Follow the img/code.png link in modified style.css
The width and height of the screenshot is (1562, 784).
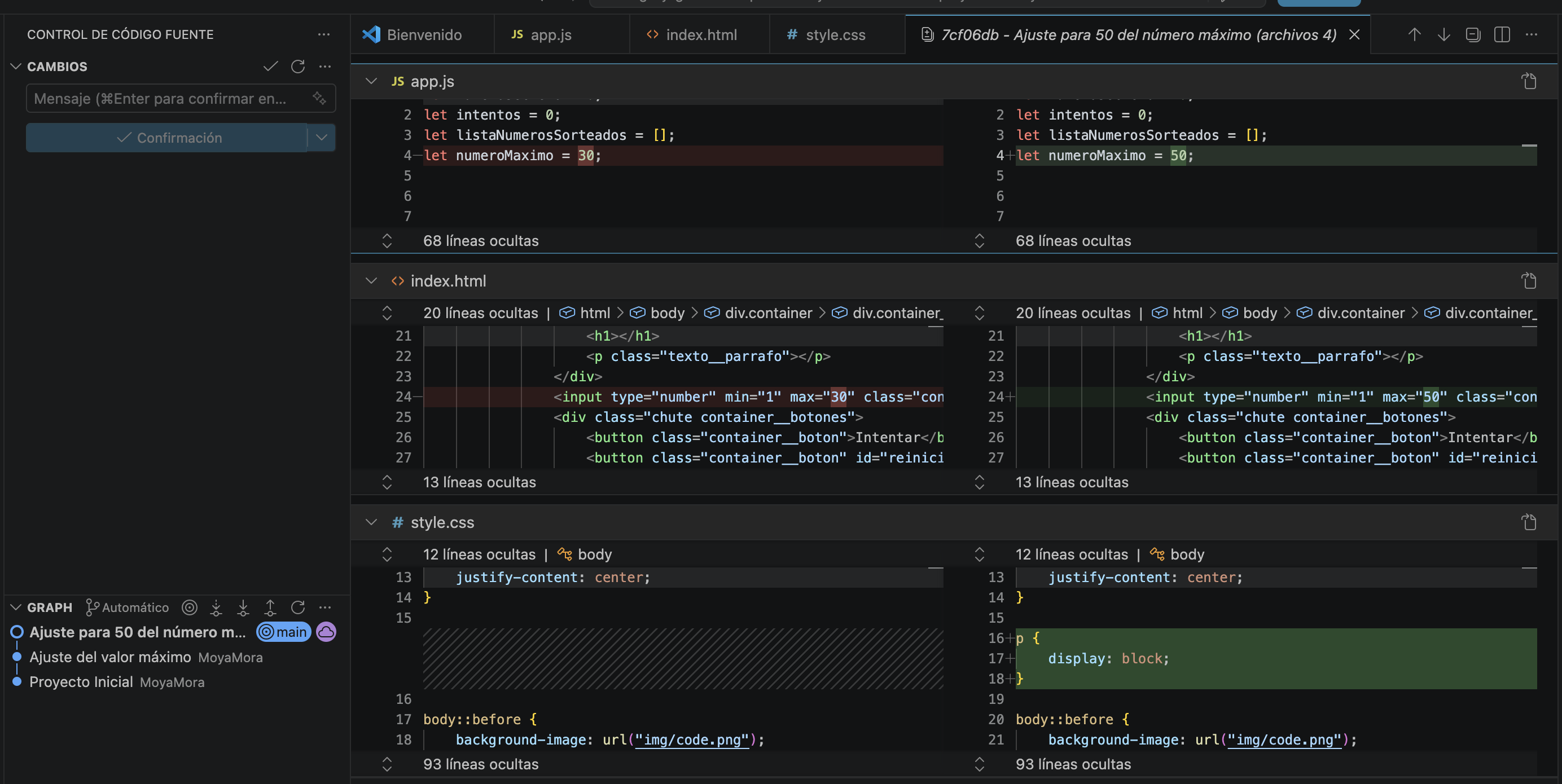click(x=1284, y=739)
